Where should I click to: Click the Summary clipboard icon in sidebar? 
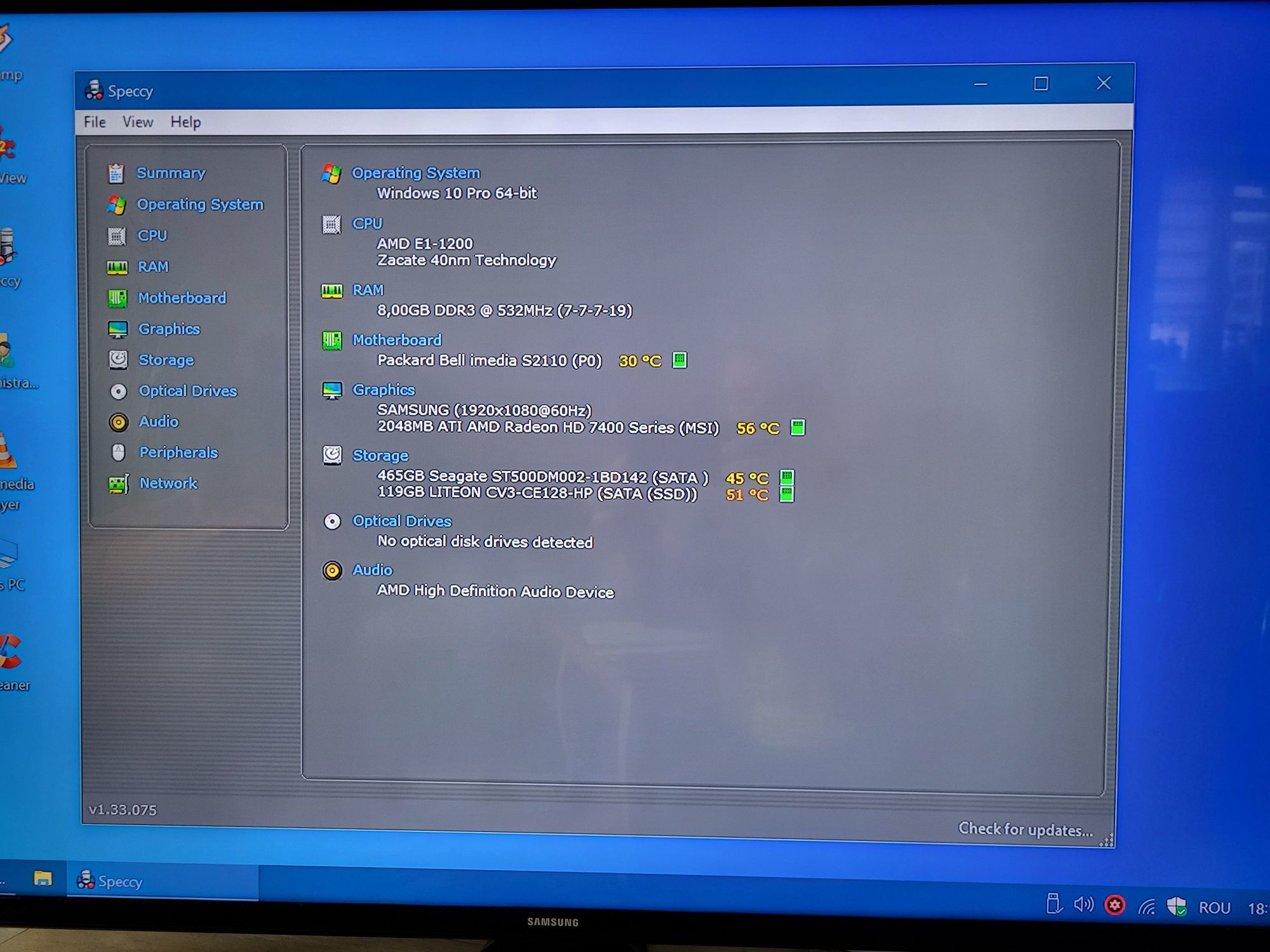pos(116,173)
